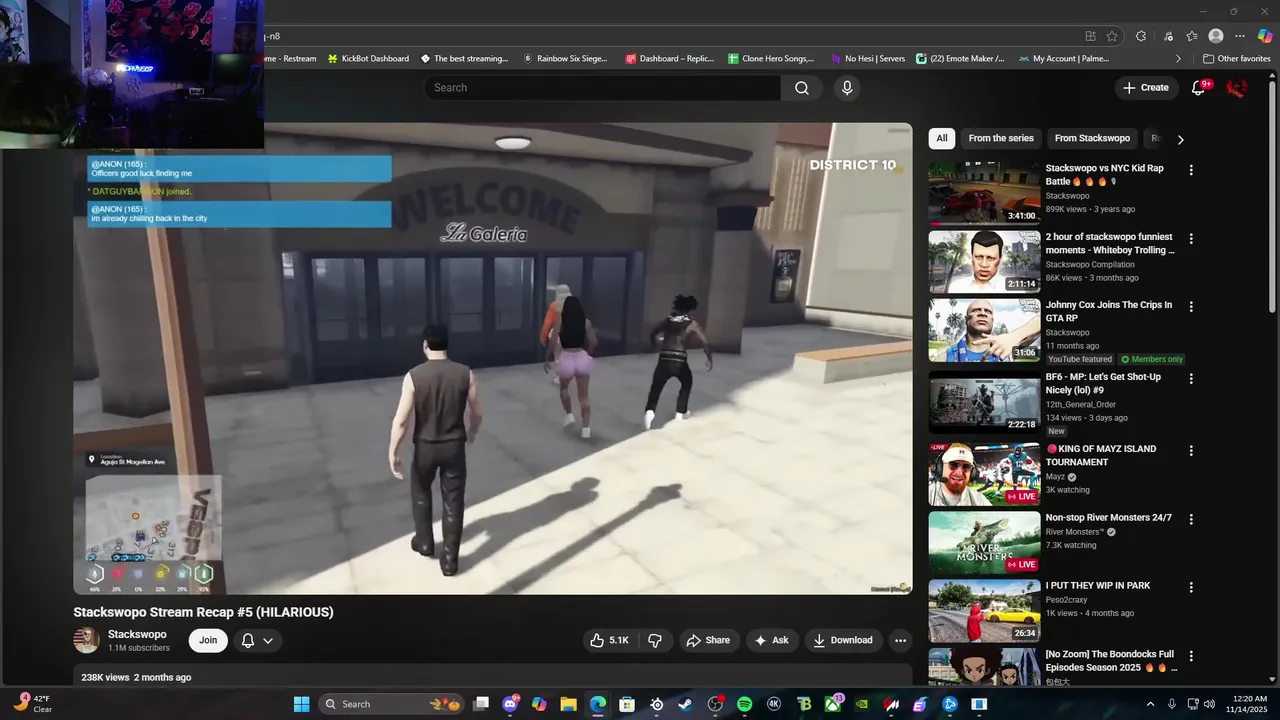This screenshot has height=720, width=1280.
Task: Open I PUT THEY WIP IN PARK thumbnail
Action: click(984, 611)
